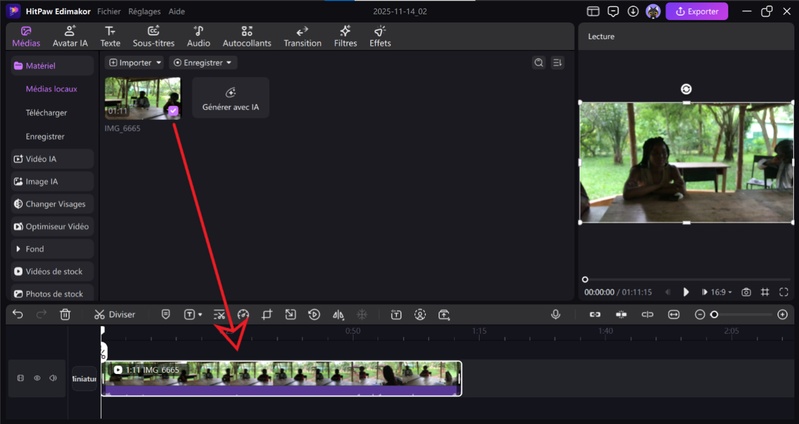Select Télécharger in sidebar

(x=46, y=113)
